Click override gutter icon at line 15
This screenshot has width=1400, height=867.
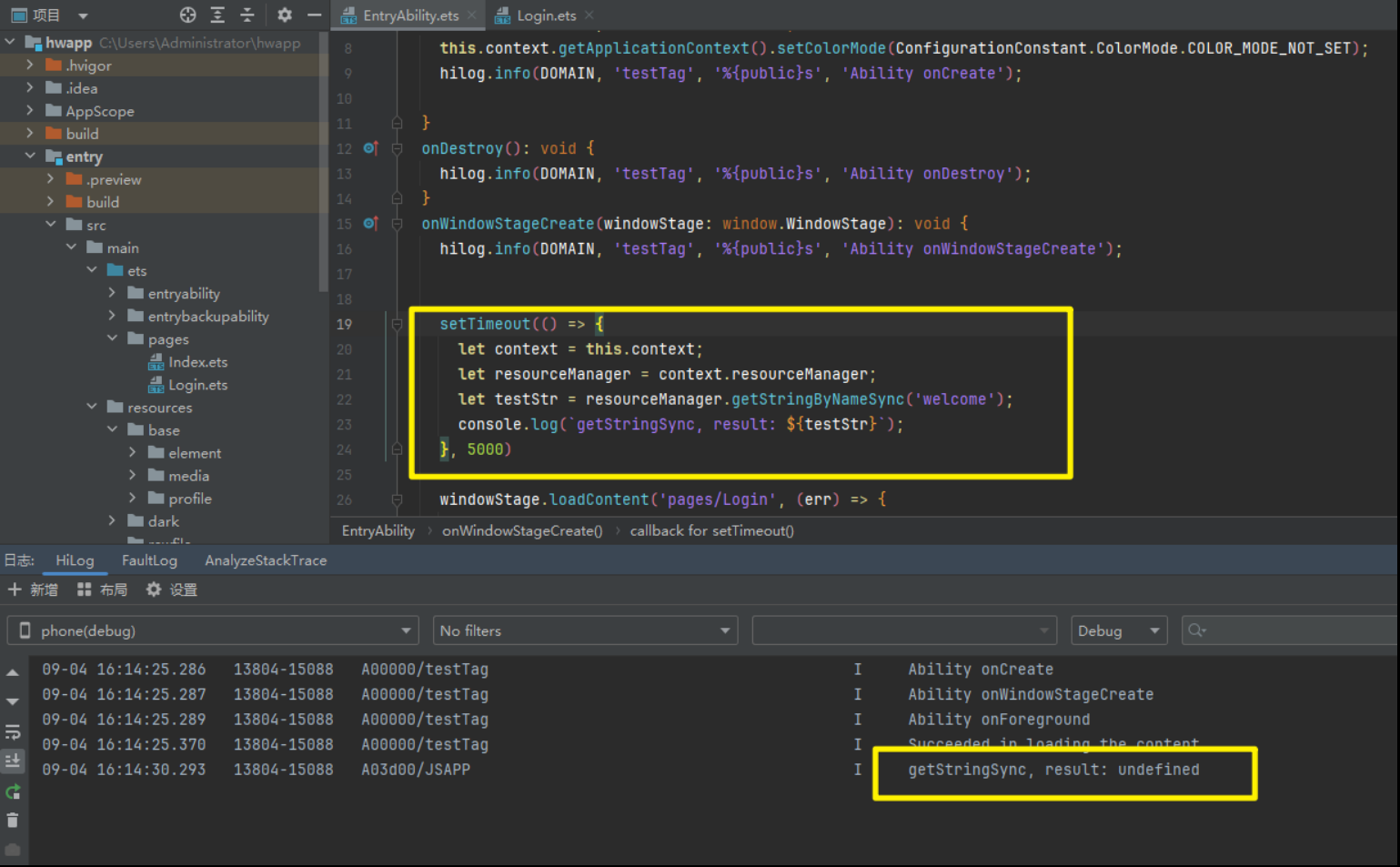pyautogui.click(x=370, y=223)
